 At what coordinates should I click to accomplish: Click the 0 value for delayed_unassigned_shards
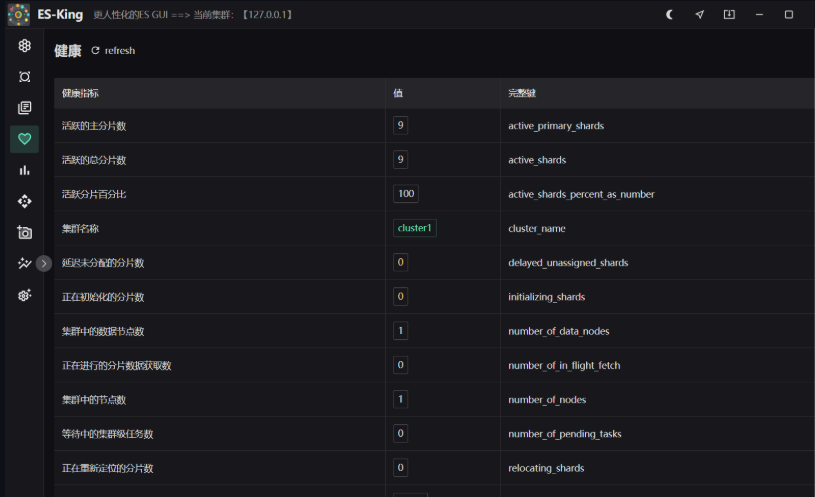tap(401, 263)
